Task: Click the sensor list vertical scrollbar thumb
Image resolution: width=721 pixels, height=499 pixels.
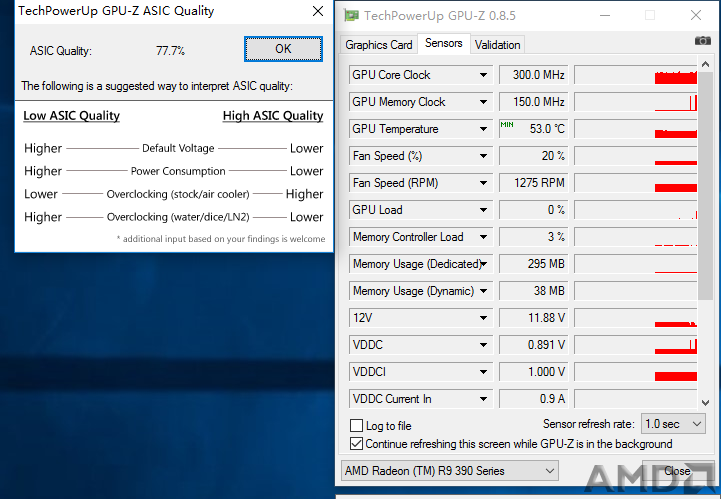Action: (x=706, y=186)
